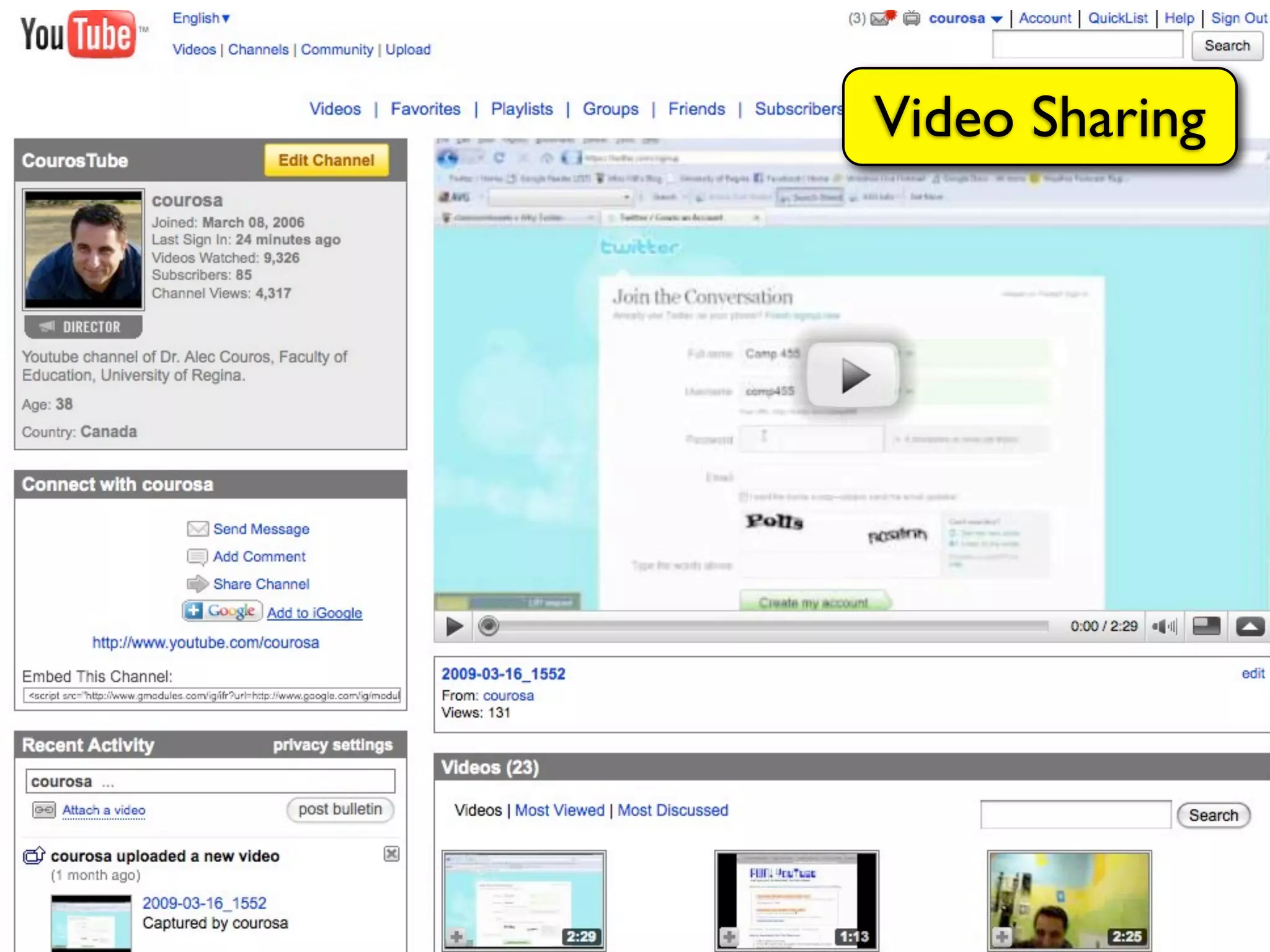Open the Add to iGoogle link

pos(314,613)
